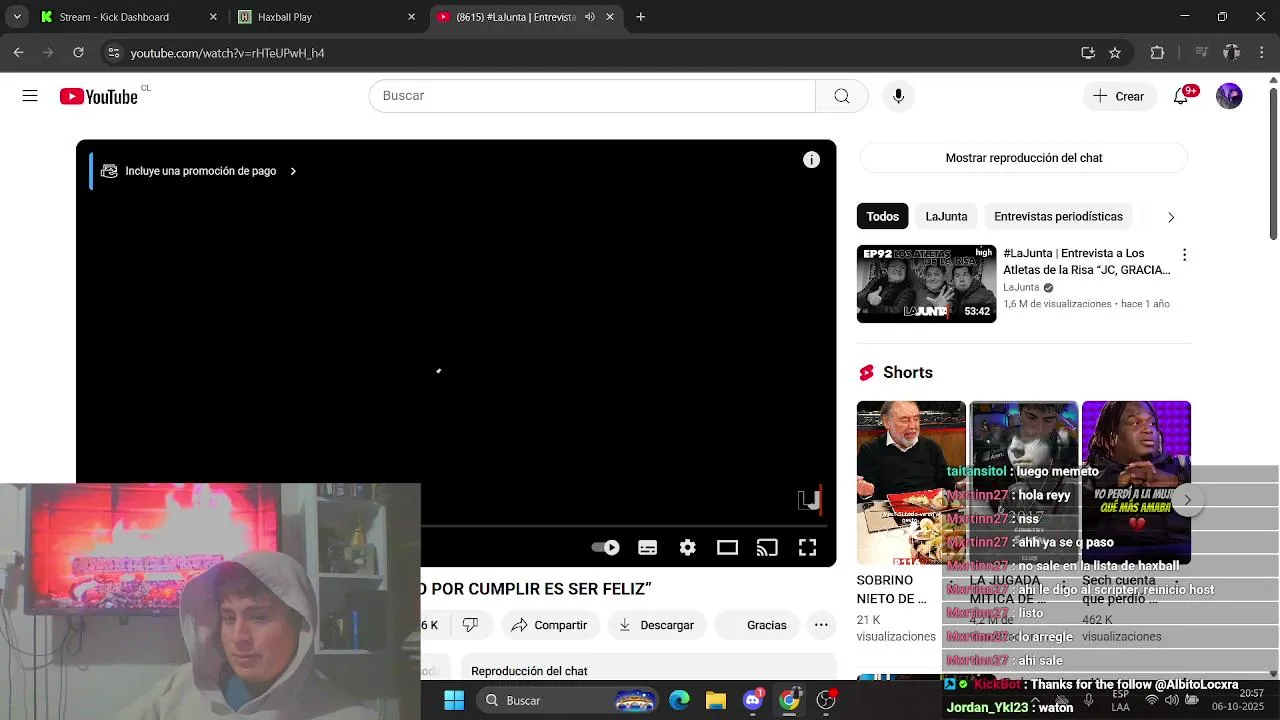Open Chrome media controls icon
This screenshot has height=720, width=1280.
click(1202, 53)
